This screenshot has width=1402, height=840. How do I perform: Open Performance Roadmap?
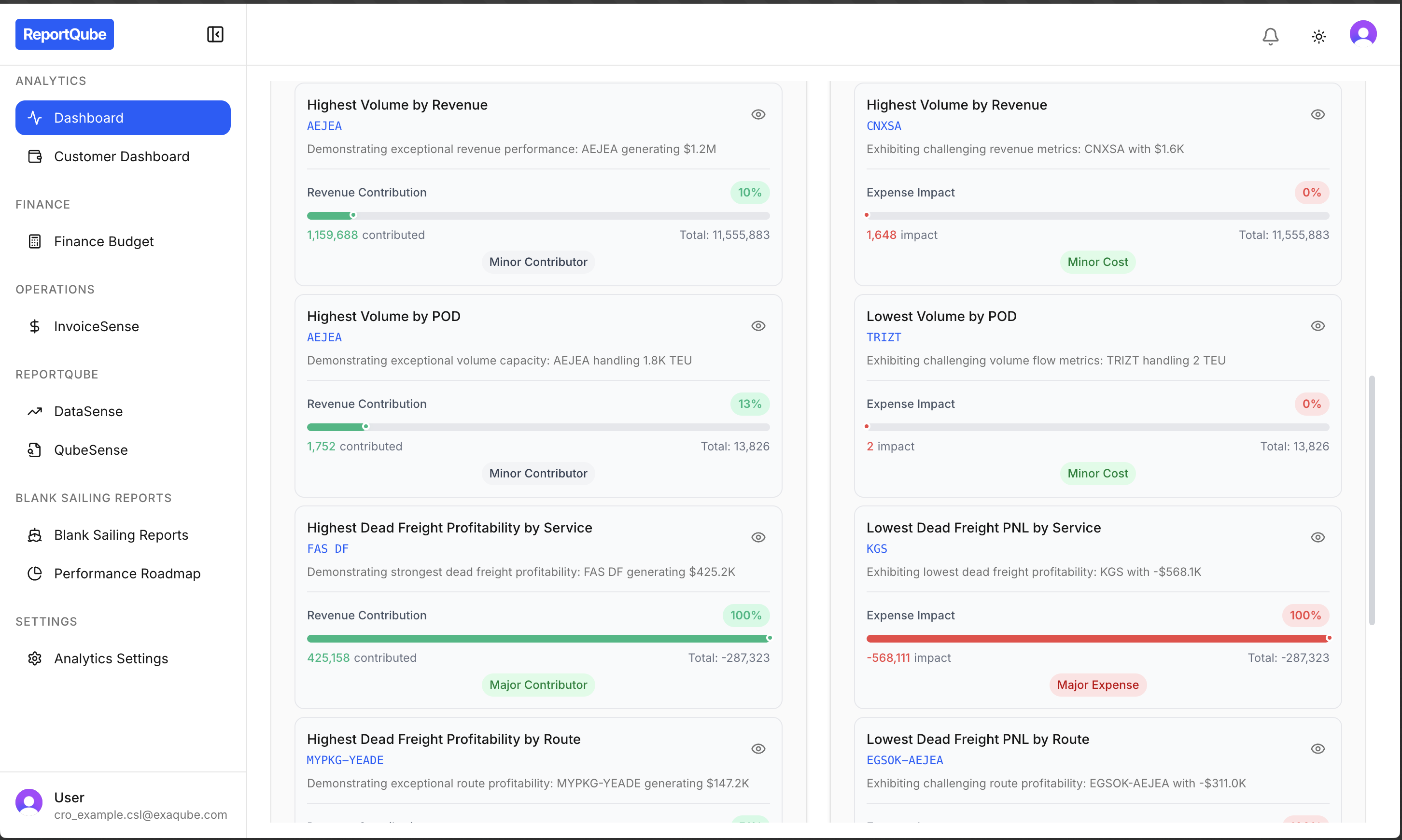point(123,573)
